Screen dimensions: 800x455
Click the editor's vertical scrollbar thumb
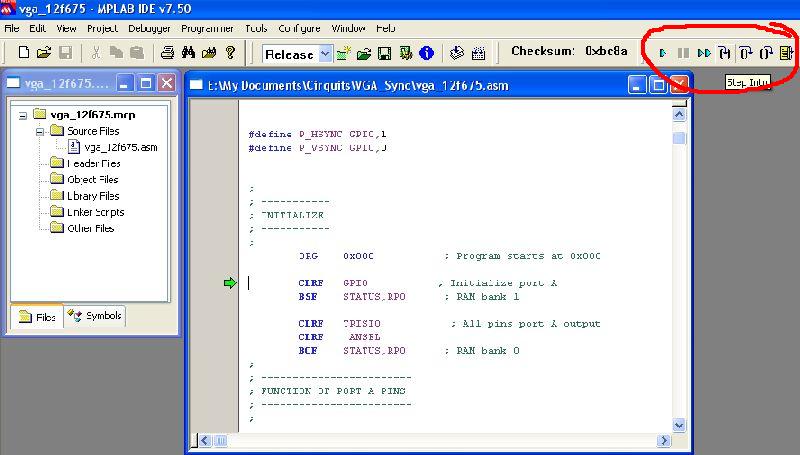[679, 139]
